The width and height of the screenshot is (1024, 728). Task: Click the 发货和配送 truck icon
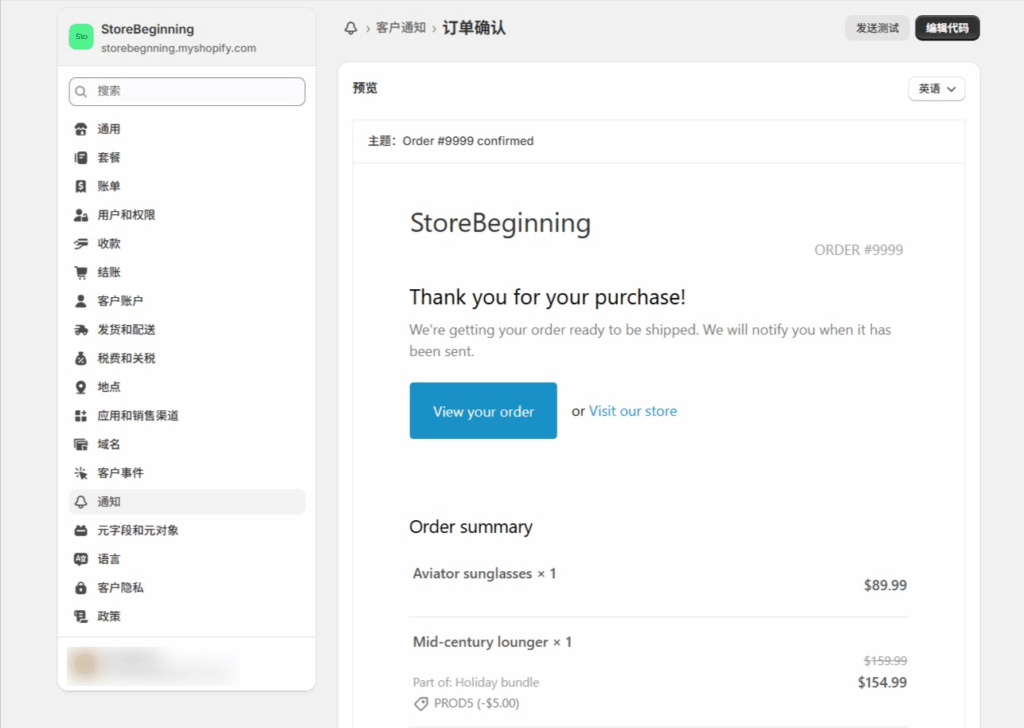pos(81,330)
